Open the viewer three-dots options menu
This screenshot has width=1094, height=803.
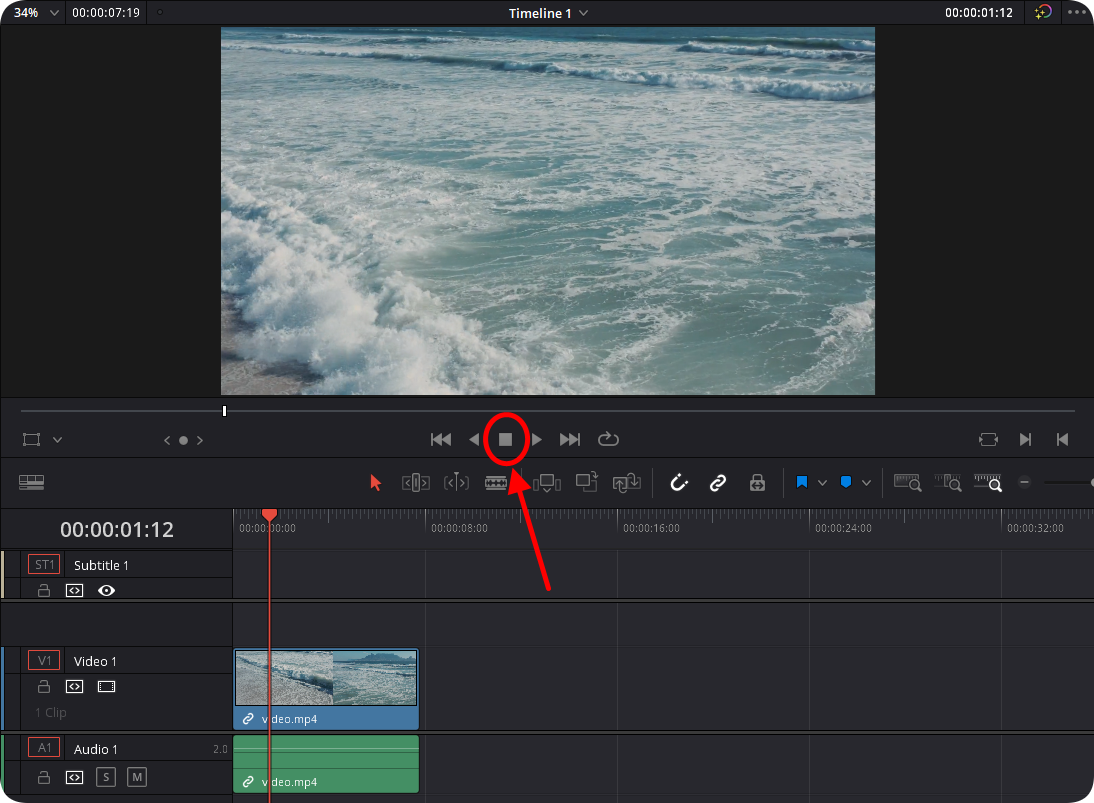(1077, 12)
